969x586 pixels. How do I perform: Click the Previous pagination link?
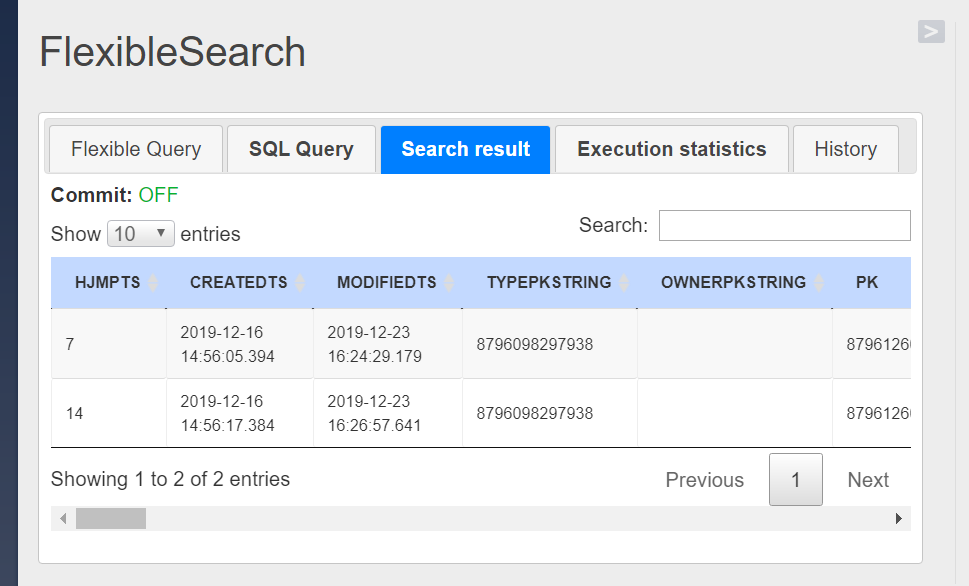click(705, 480)
